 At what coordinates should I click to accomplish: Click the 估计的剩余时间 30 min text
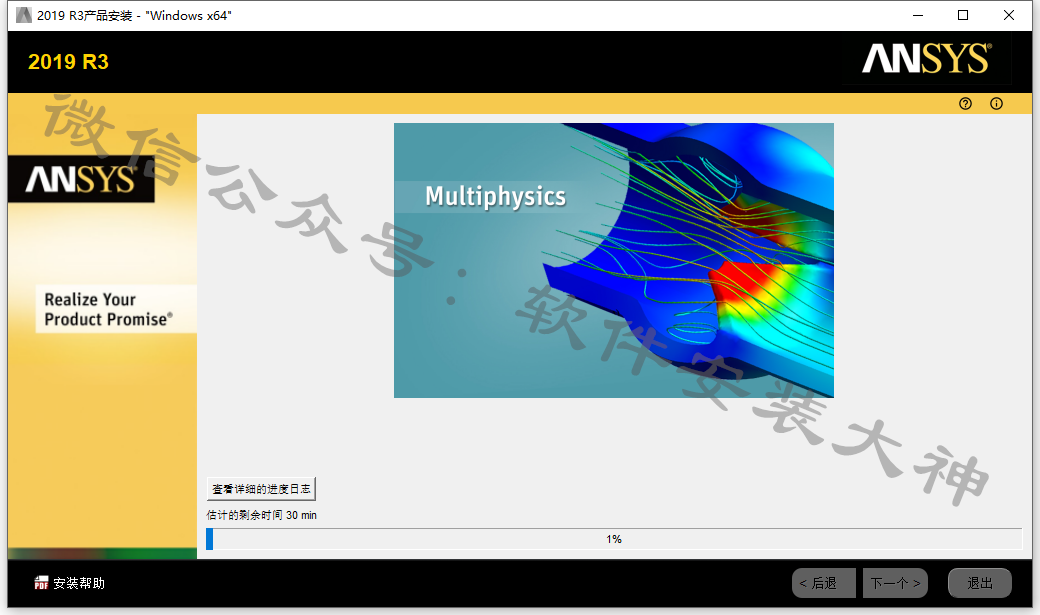261,515
